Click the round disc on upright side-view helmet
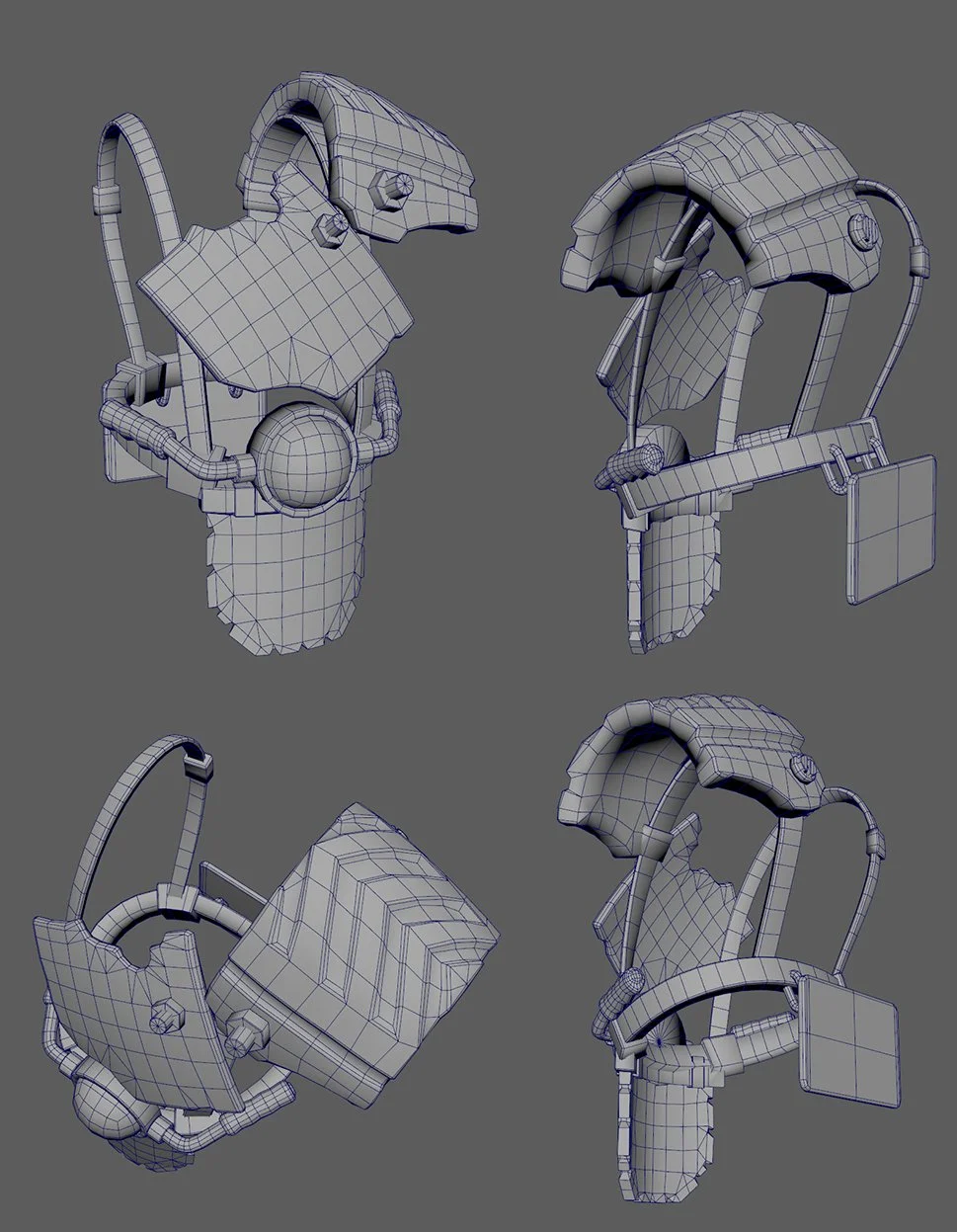Screen dimensions: 957x1232 [x=863, y=231]
